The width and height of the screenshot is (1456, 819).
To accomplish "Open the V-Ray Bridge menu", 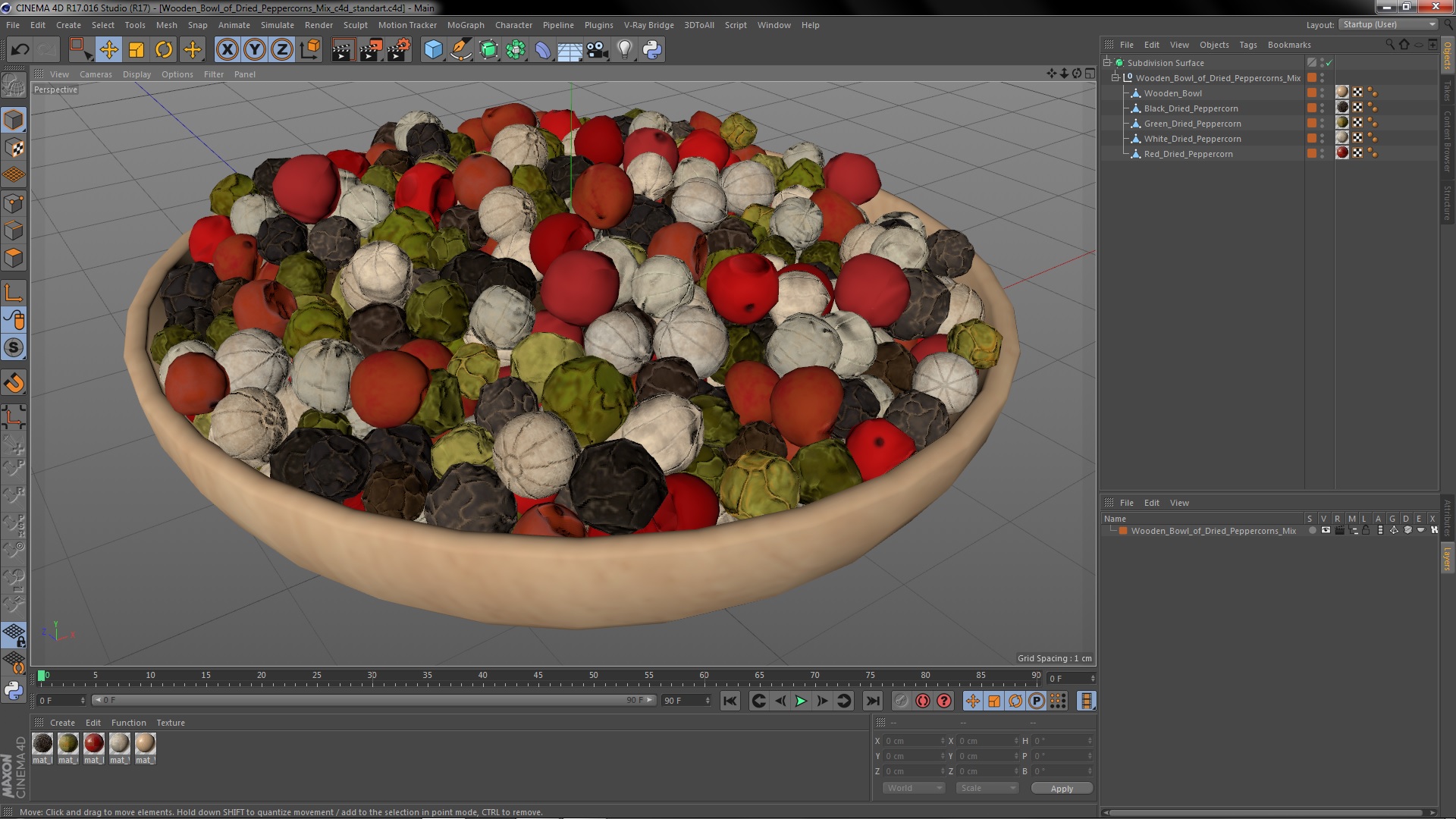I will tap(648, 25).
